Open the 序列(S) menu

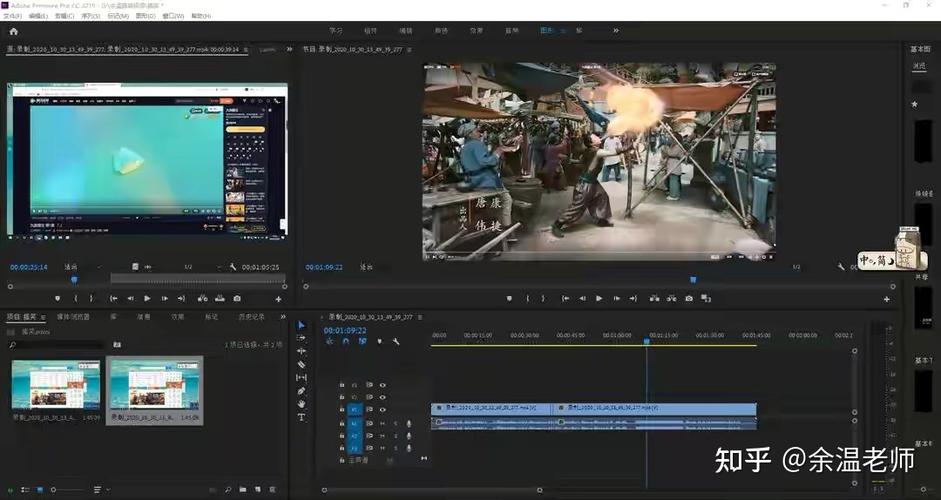(90, 16)
